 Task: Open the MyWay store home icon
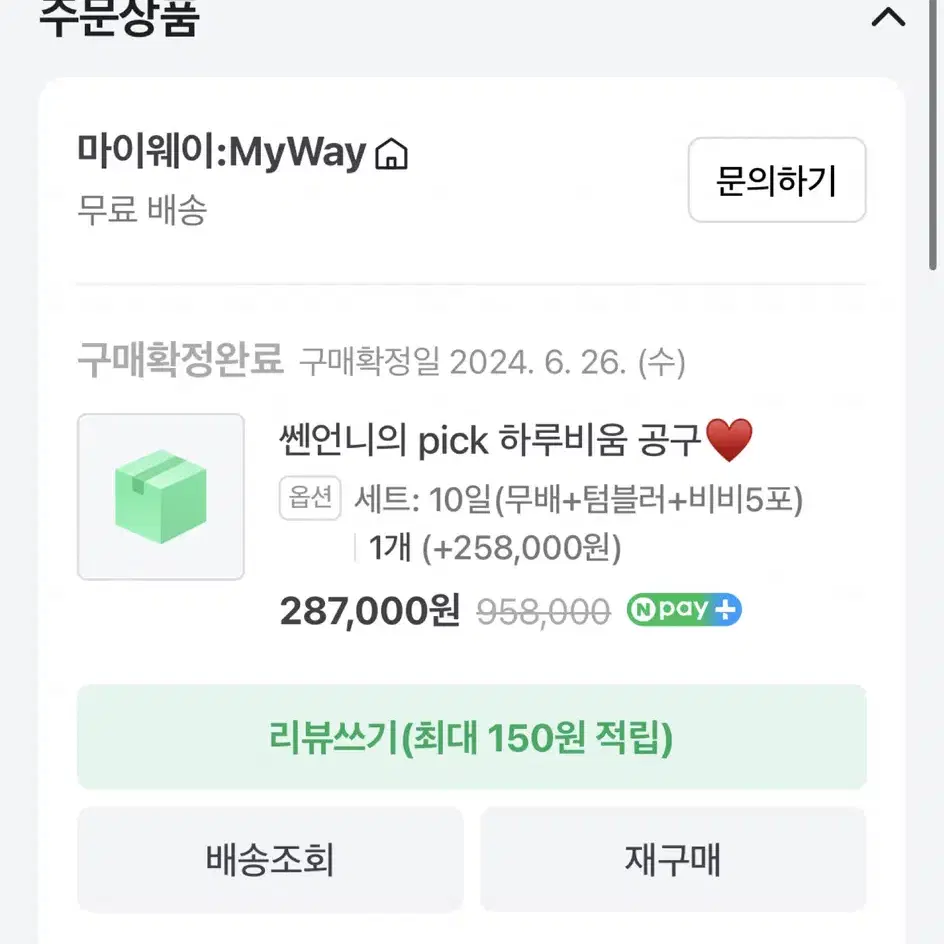click(391, 154)
